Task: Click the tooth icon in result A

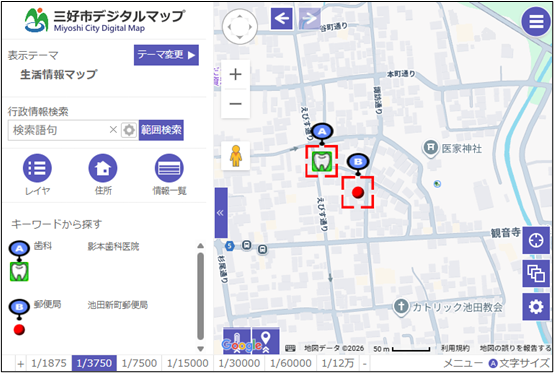Action: pyautogui.click(x=19, y=272)
